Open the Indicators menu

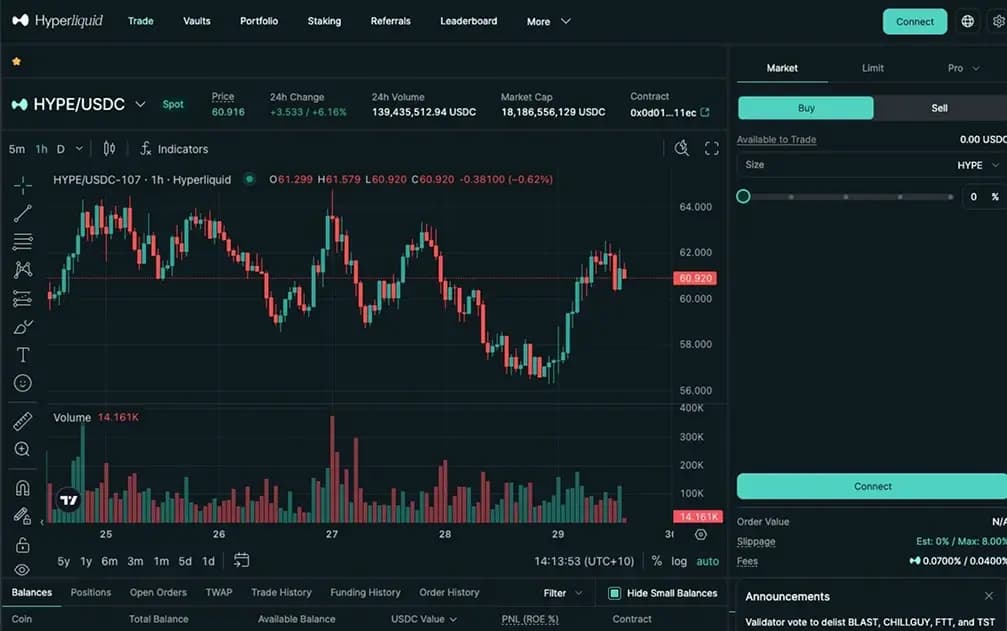[x=174, y=149]
